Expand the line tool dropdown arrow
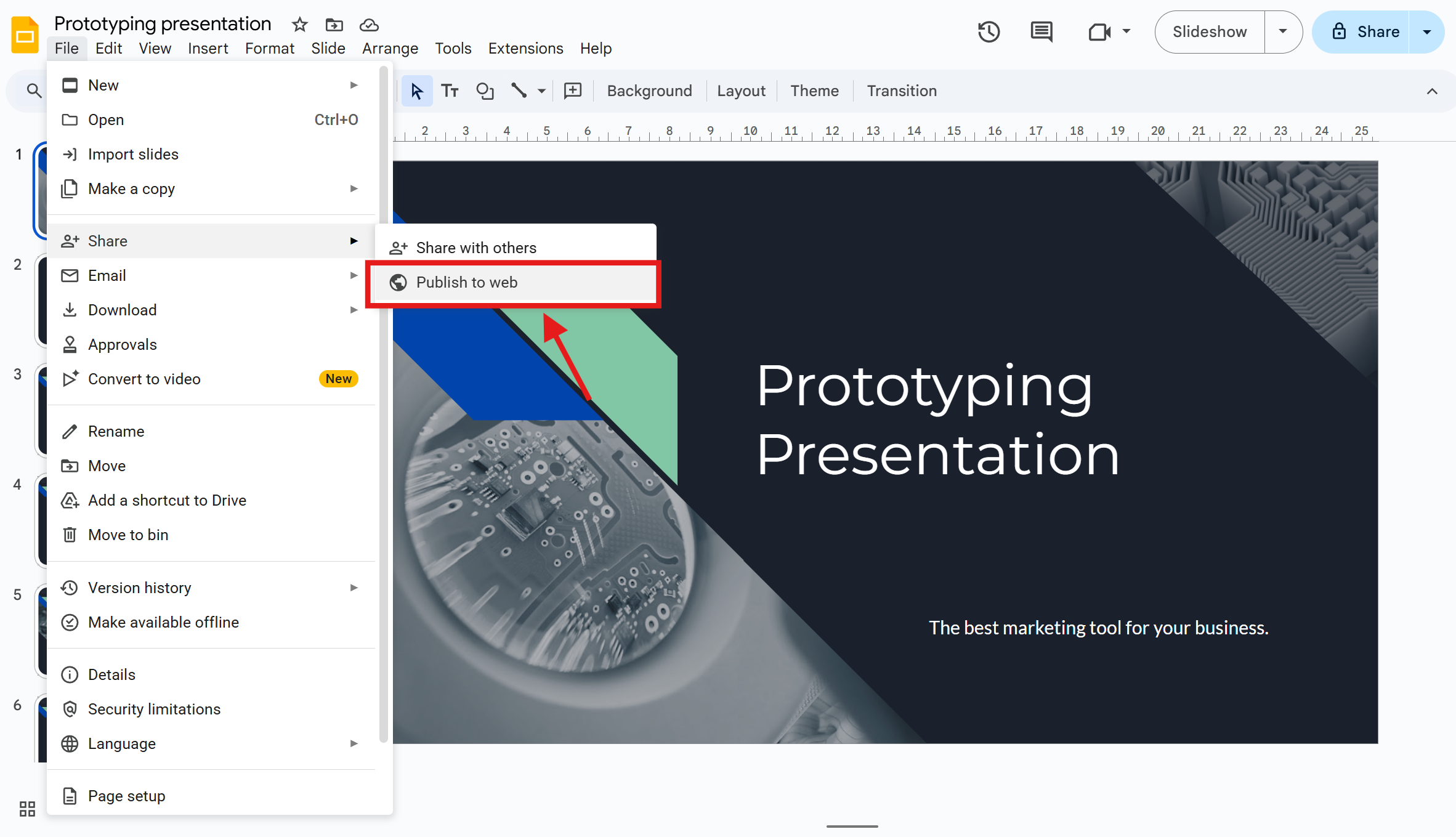Image resolution: width=1456 pixels, height=837 pixels. click(541, 91)
